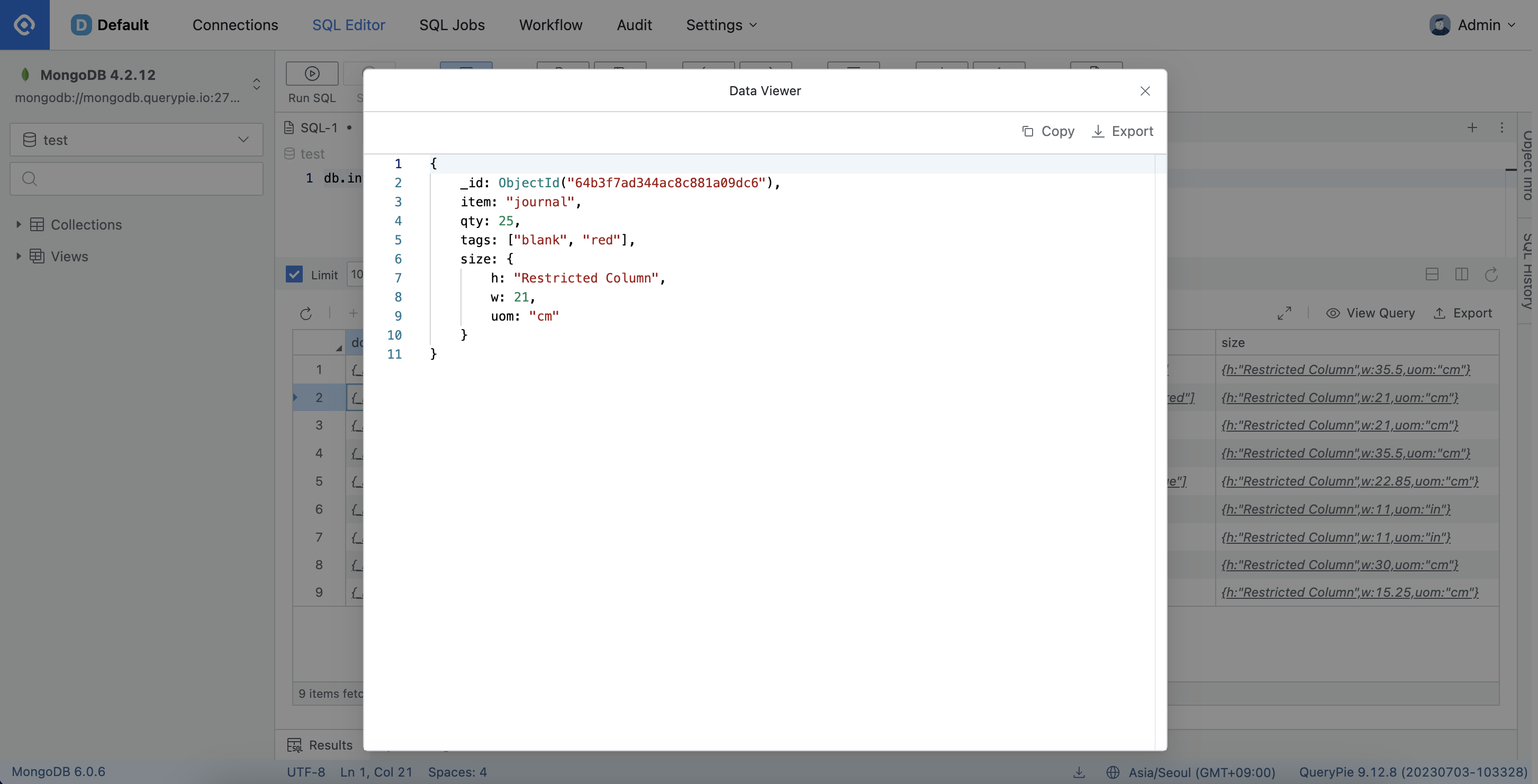The image size is (1538, 784).
Task: Click the select-all corner of result grid
Action: coord(319,342)
